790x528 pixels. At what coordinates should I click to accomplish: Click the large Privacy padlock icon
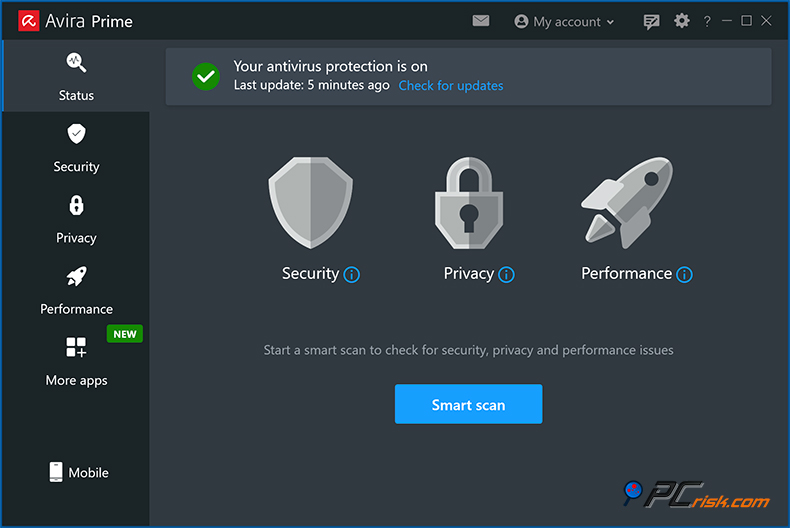469,203
